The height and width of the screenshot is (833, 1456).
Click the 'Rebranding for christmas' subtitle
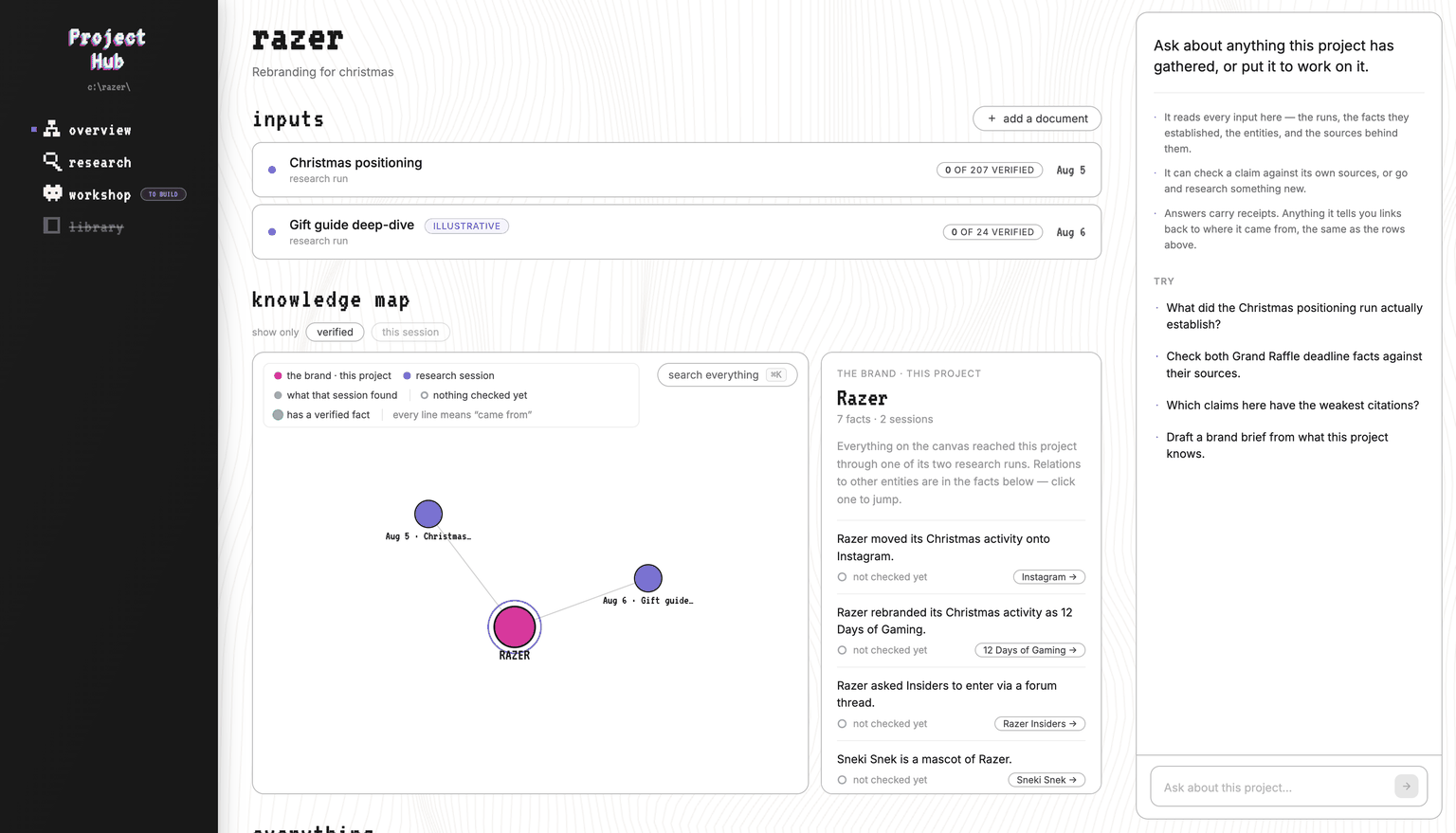tap(322, 72)
